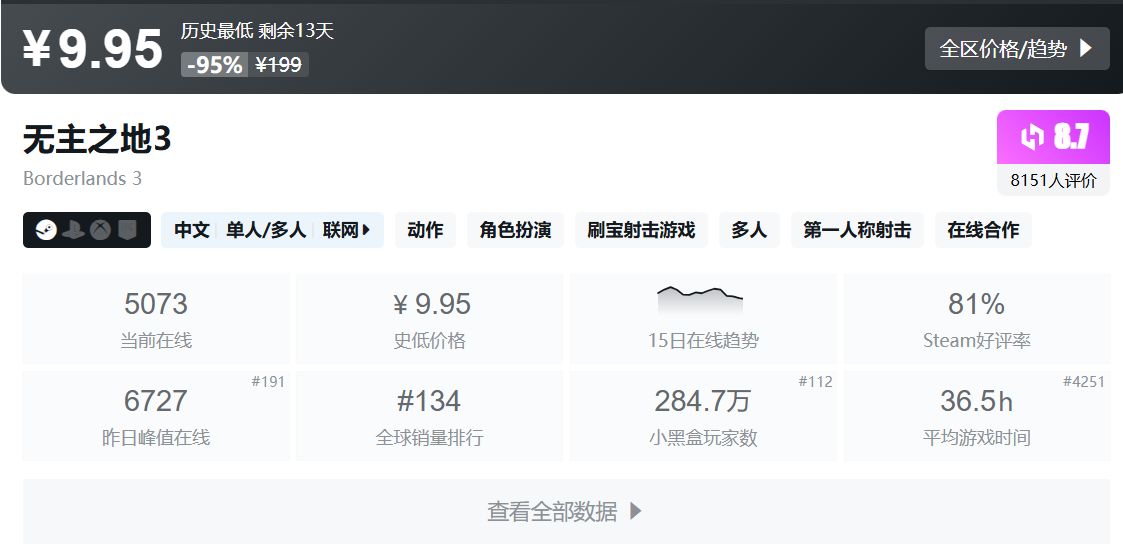1123x560 pixels.
Task: Open the 8151人评价 review count
Action: point(1054,180)
